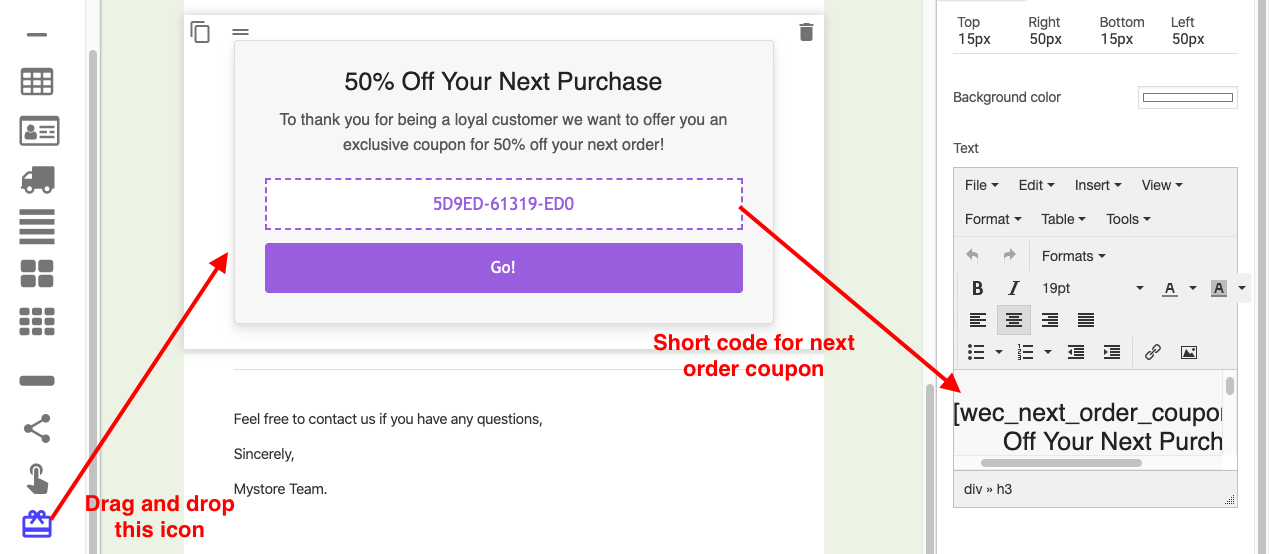This screenshot has width=1269, height=554.
Task: Open the Table menu
Action: point(1063,219)
